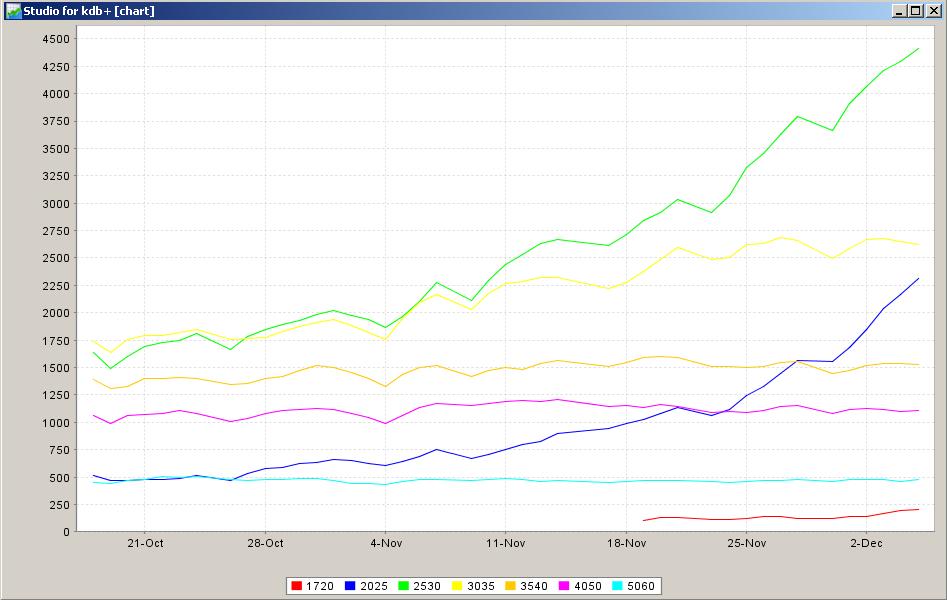Click the Studio for kdb+ window icon
The width and height of the screenshot is (947, 600).
click(x=13, y=11)
